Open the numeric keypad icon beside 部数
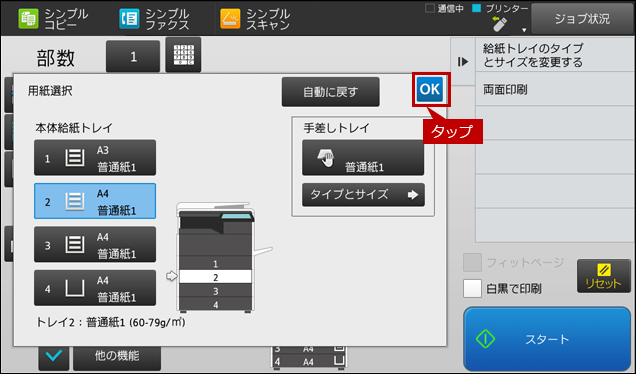 tap(183, 55)
